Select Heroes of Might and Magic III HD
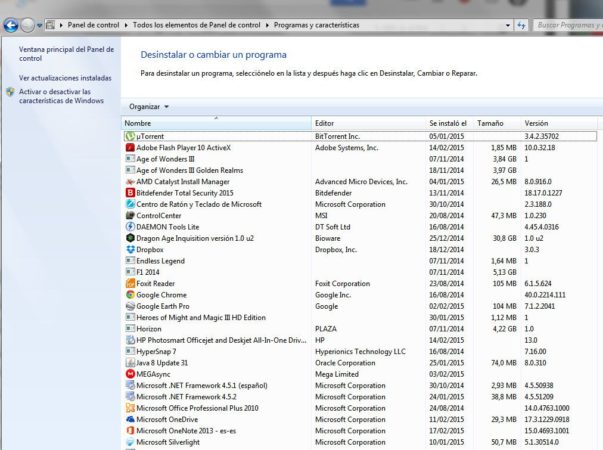The height and width of the screenshot is (450, 603). click(360, 318)
